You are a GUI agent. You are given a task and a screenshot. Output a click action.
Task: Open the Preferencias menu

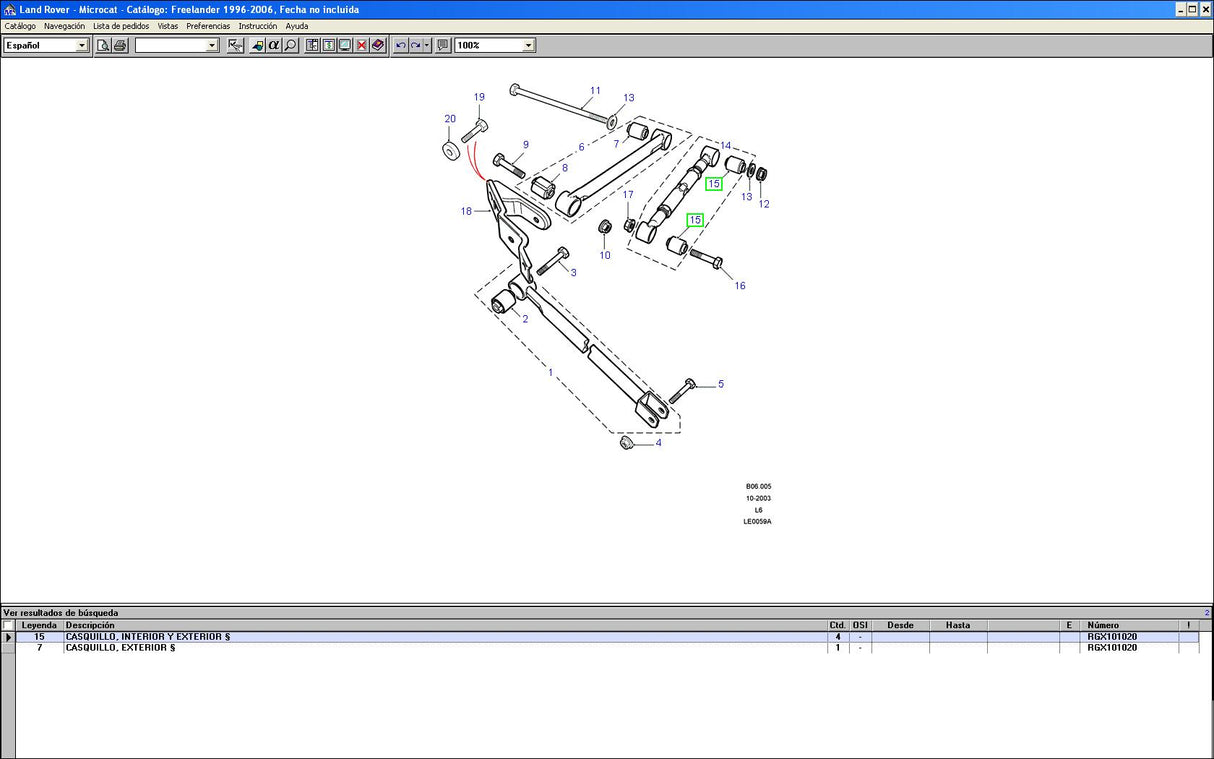coord(208,26)
